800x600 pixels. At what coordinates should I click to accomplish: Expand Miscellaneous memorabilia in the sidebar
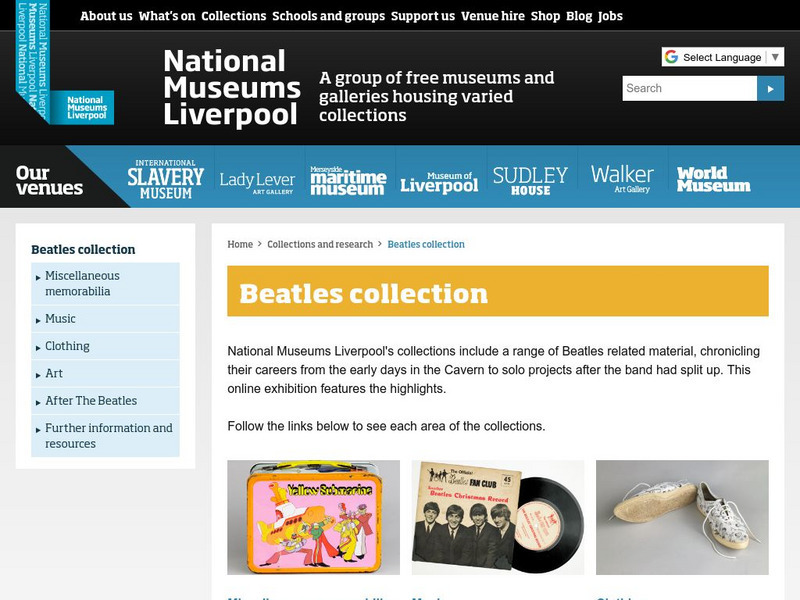tap(105, 284)
